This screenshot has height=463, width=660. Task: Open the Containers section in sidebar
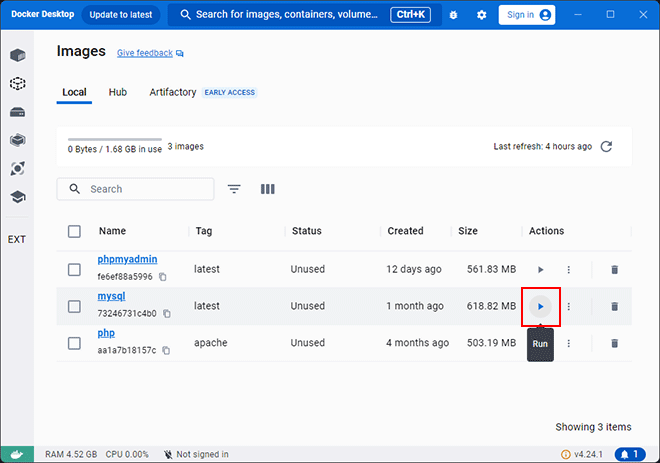tap(17, 55)
